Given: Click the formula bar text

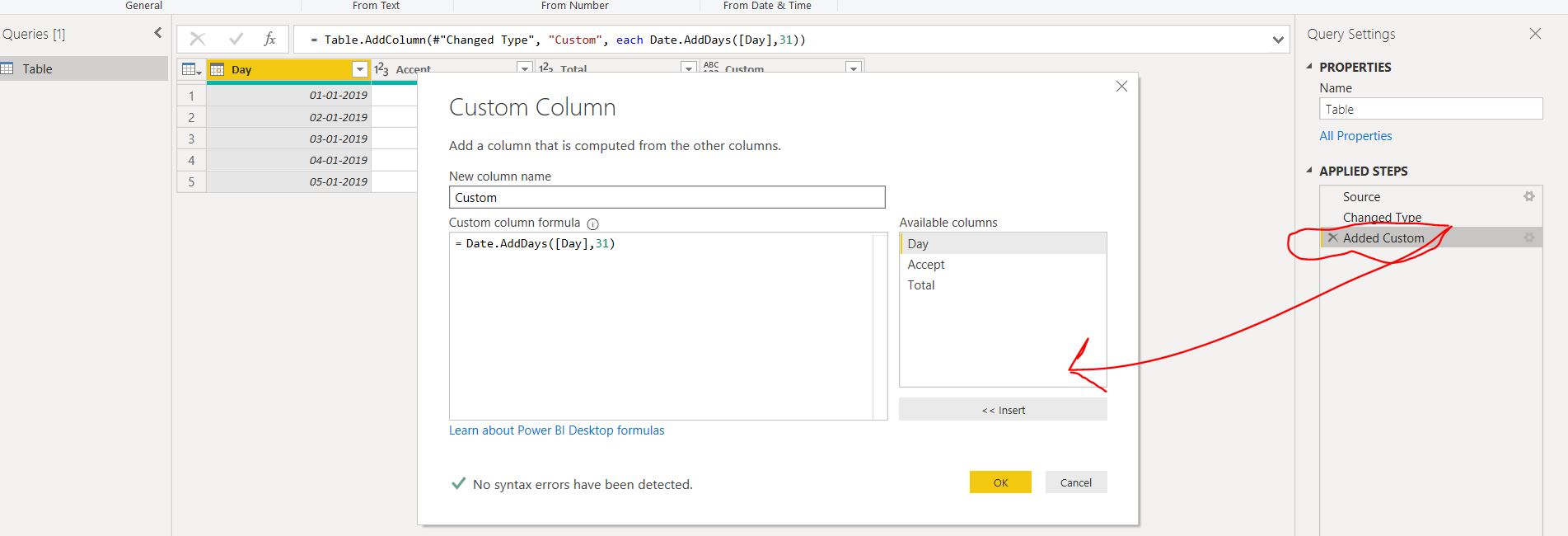Looking at the screenshot, I should (558, 40).
